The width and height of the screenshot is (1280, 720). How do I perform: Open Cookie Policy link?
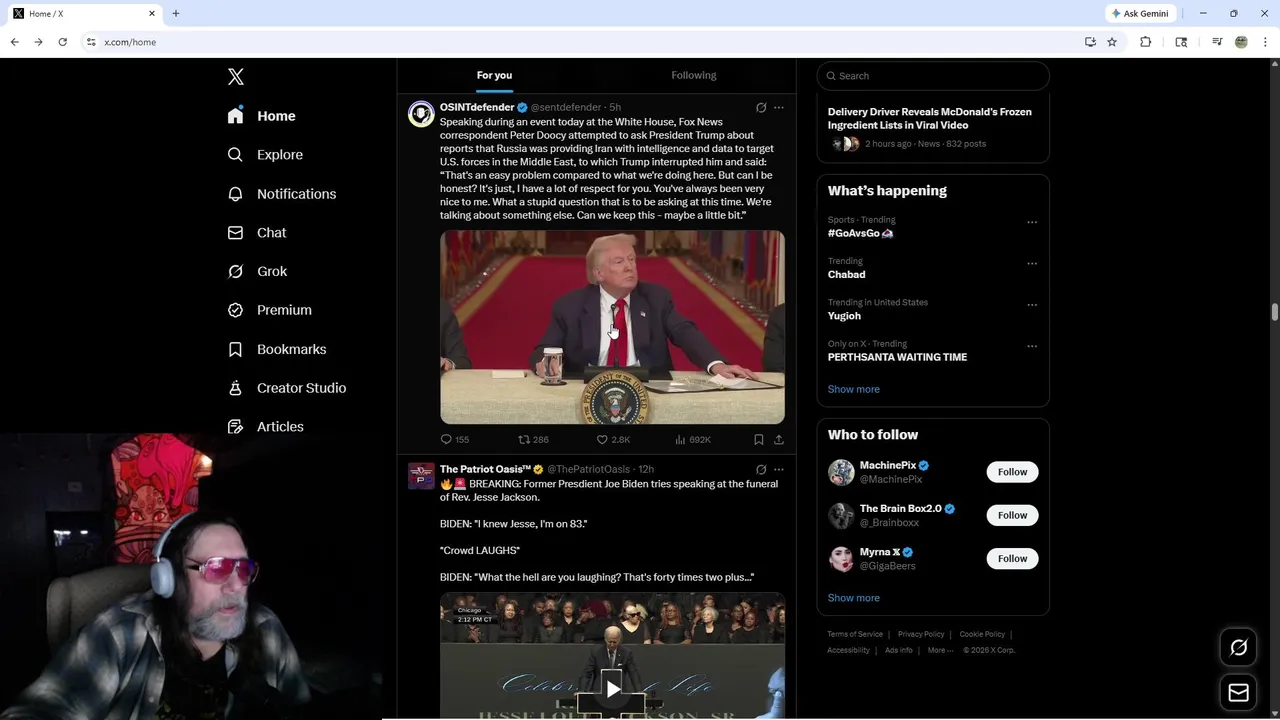coord(982,634)
